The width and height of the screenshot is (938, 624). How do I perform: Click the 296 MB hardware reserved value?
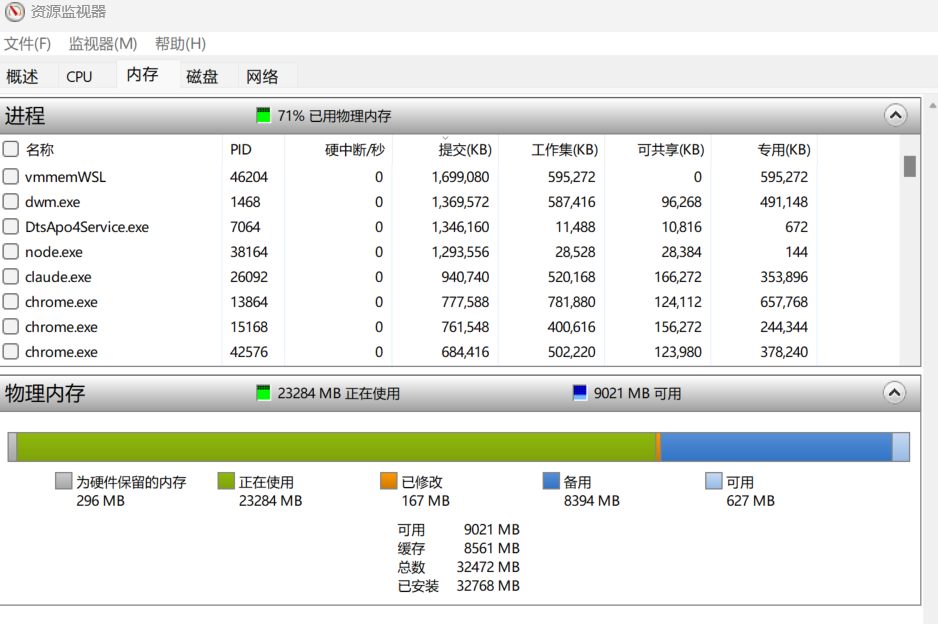point(100,501)
